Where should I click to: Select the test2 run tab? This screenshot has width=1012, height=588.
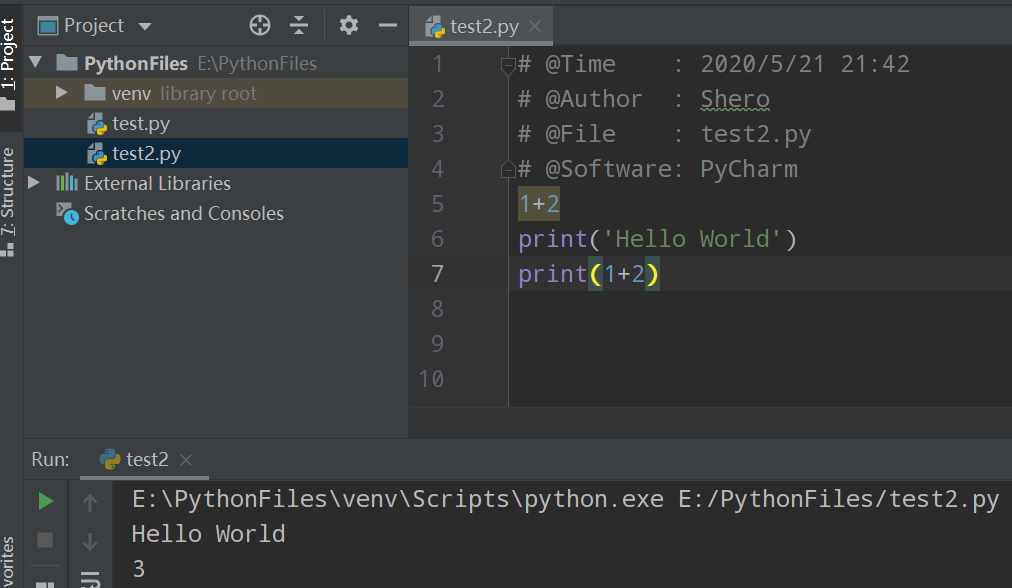point(147,460)
